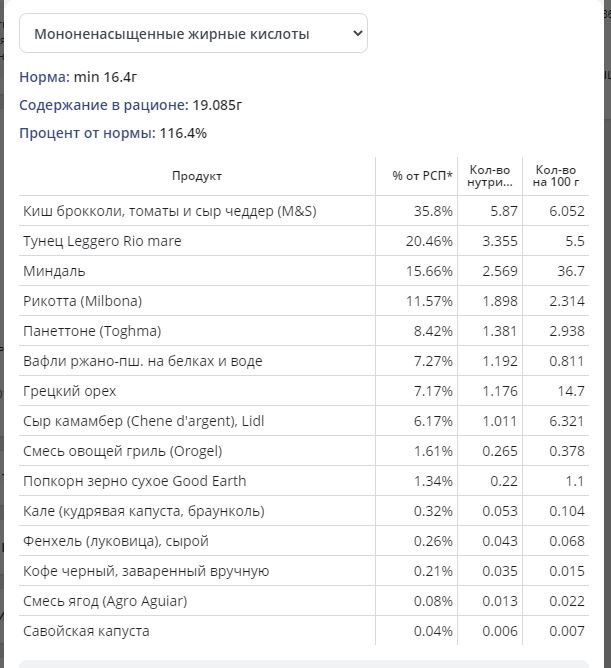Click the Процент от нормы: 116.4% line
Screen dimensions: 611x668
[x=113, y=133]
